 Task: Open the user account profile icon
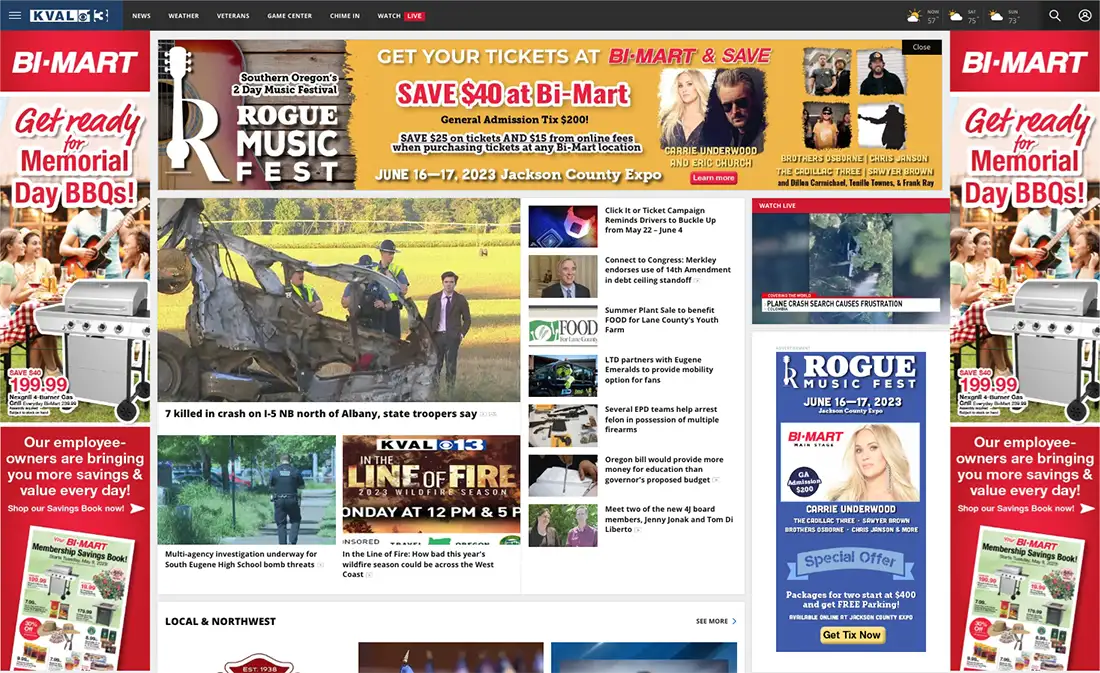(1085, 15)
